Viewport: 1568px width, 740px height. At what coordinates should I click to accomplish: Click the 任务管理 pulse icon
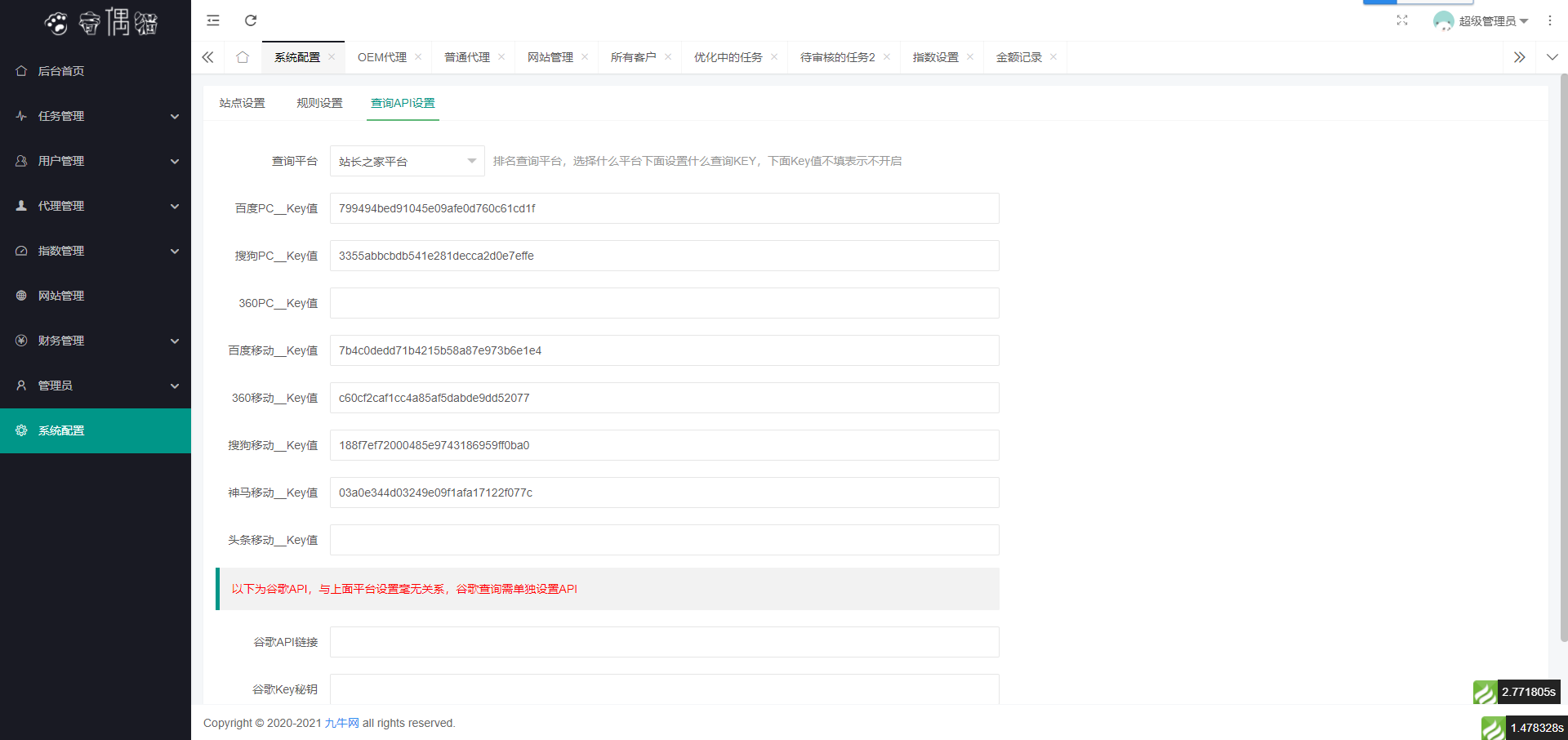21,116
